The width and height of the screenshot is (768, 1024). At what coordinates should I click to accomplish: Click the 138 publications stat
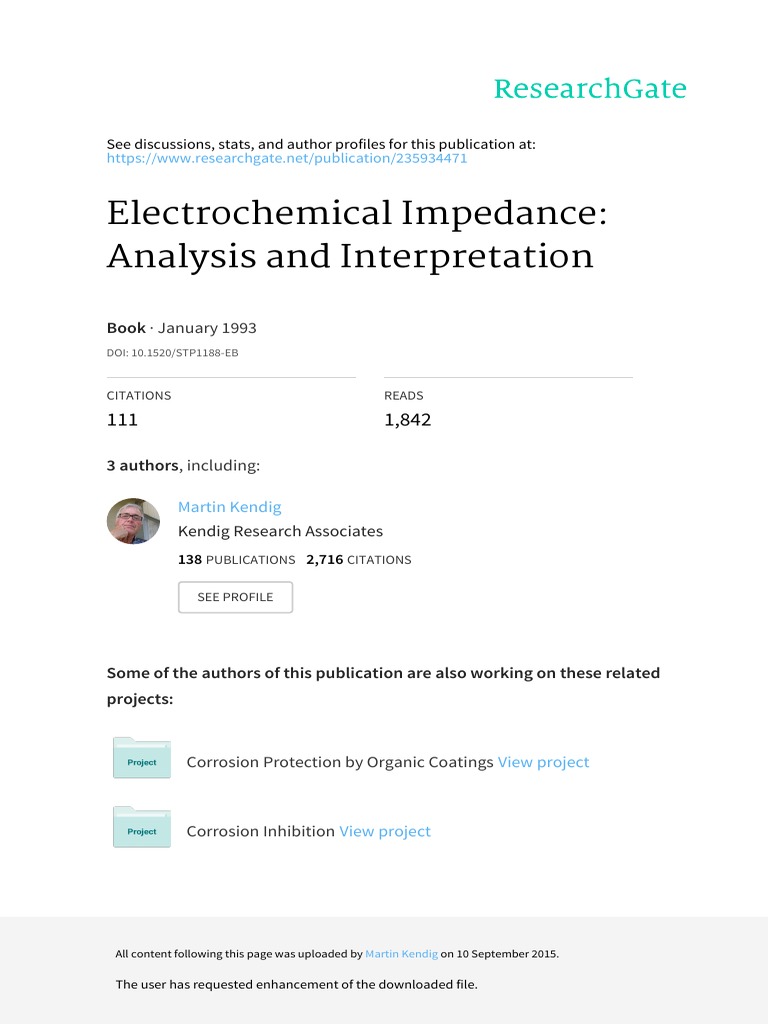tap(236, 560)
